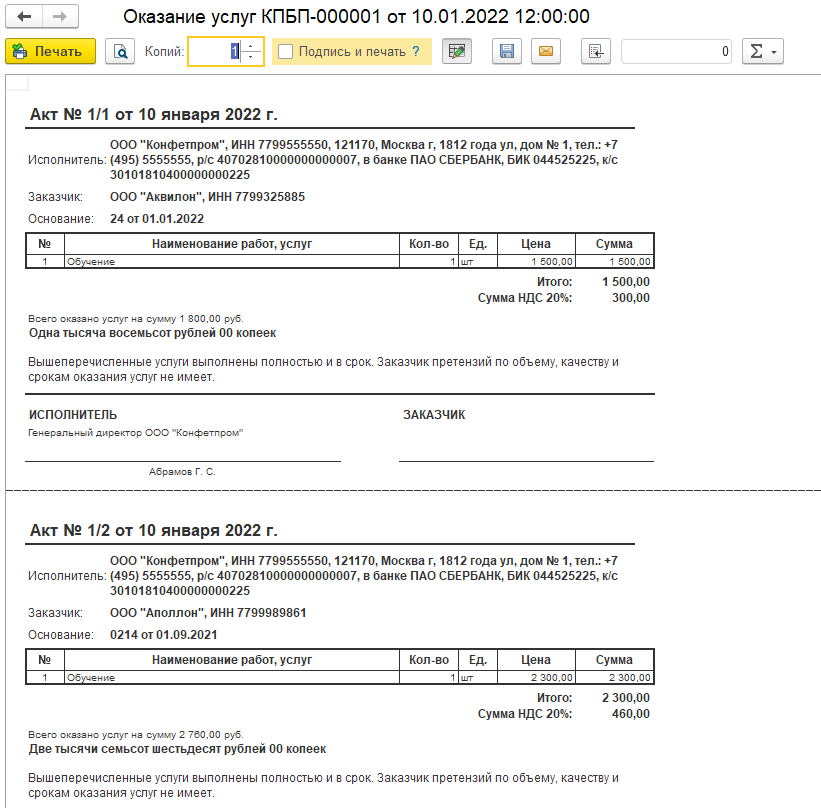Click Генеральный директор ООО "Конфетпром" line

[136, 433]
